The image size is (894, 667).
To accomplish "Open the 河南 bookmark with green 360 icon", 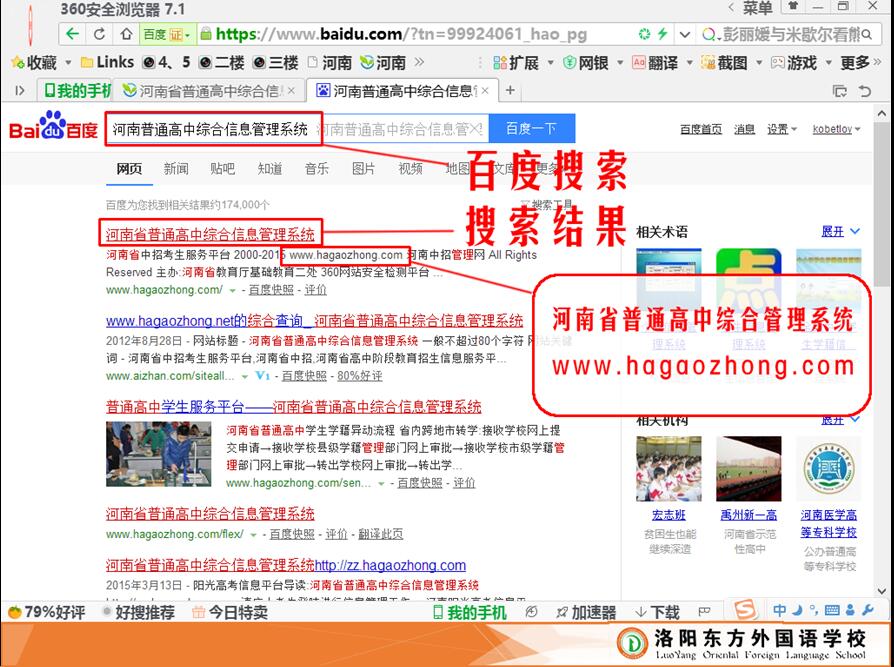I will [383, 62].
